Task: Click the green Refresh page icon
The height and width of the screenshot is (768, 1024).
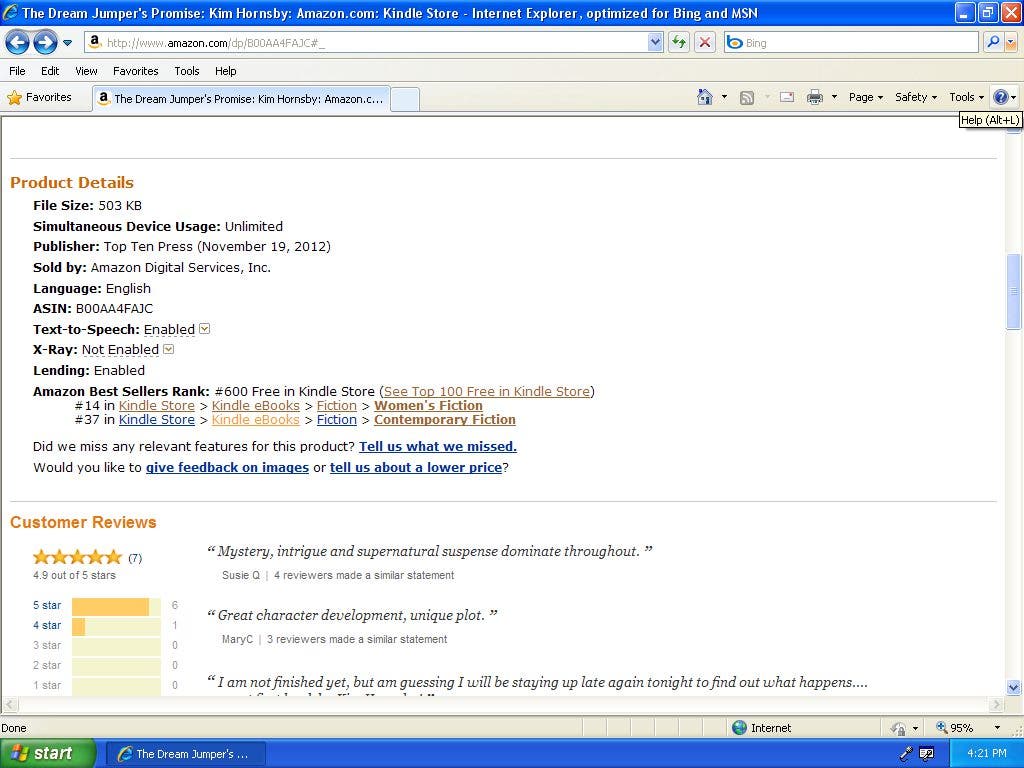Action: (x=680, y=42)
